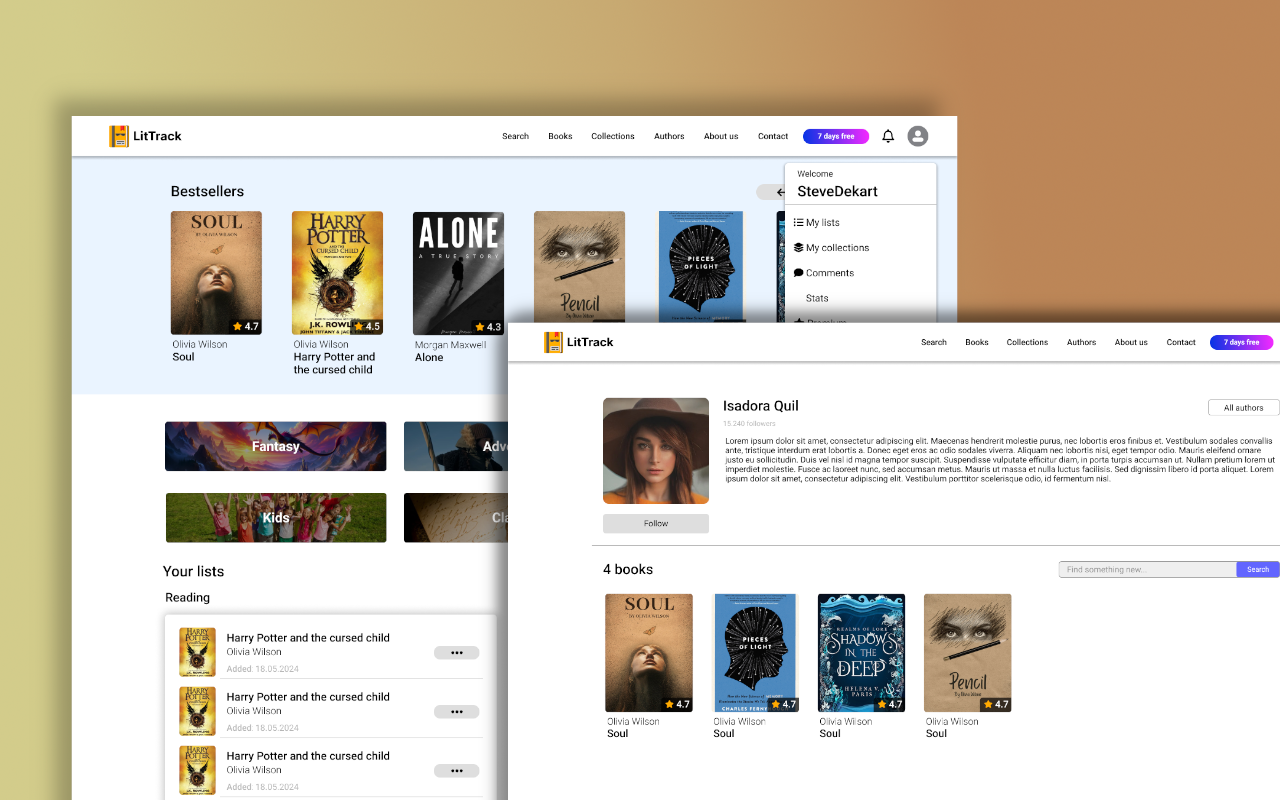This screenshot has height=800, width=1280.
Task: Open About us on the author page navigation
Action: tap(1131, 342)
